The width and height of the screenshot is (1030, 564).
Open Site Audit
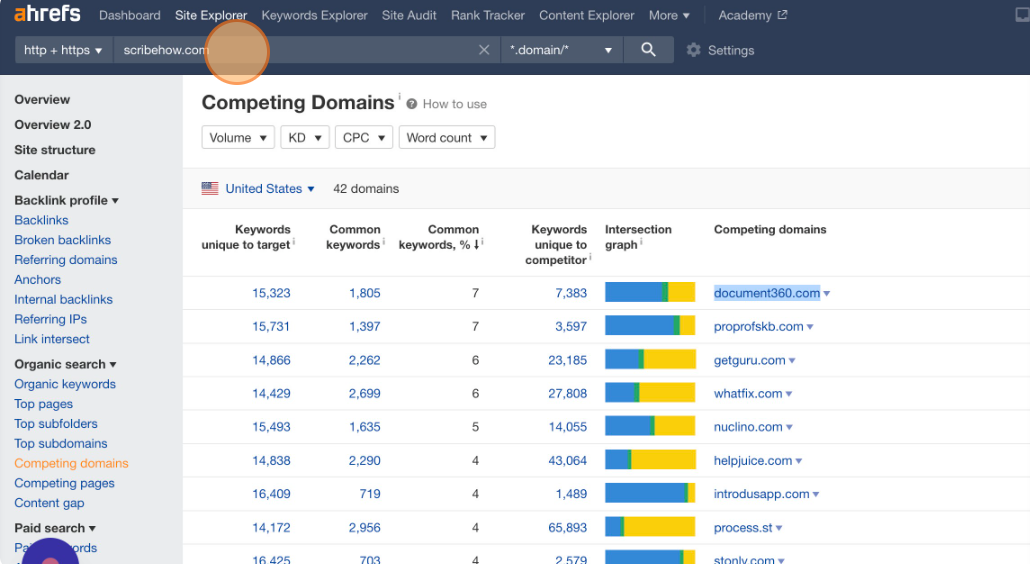tap(409, 15)
